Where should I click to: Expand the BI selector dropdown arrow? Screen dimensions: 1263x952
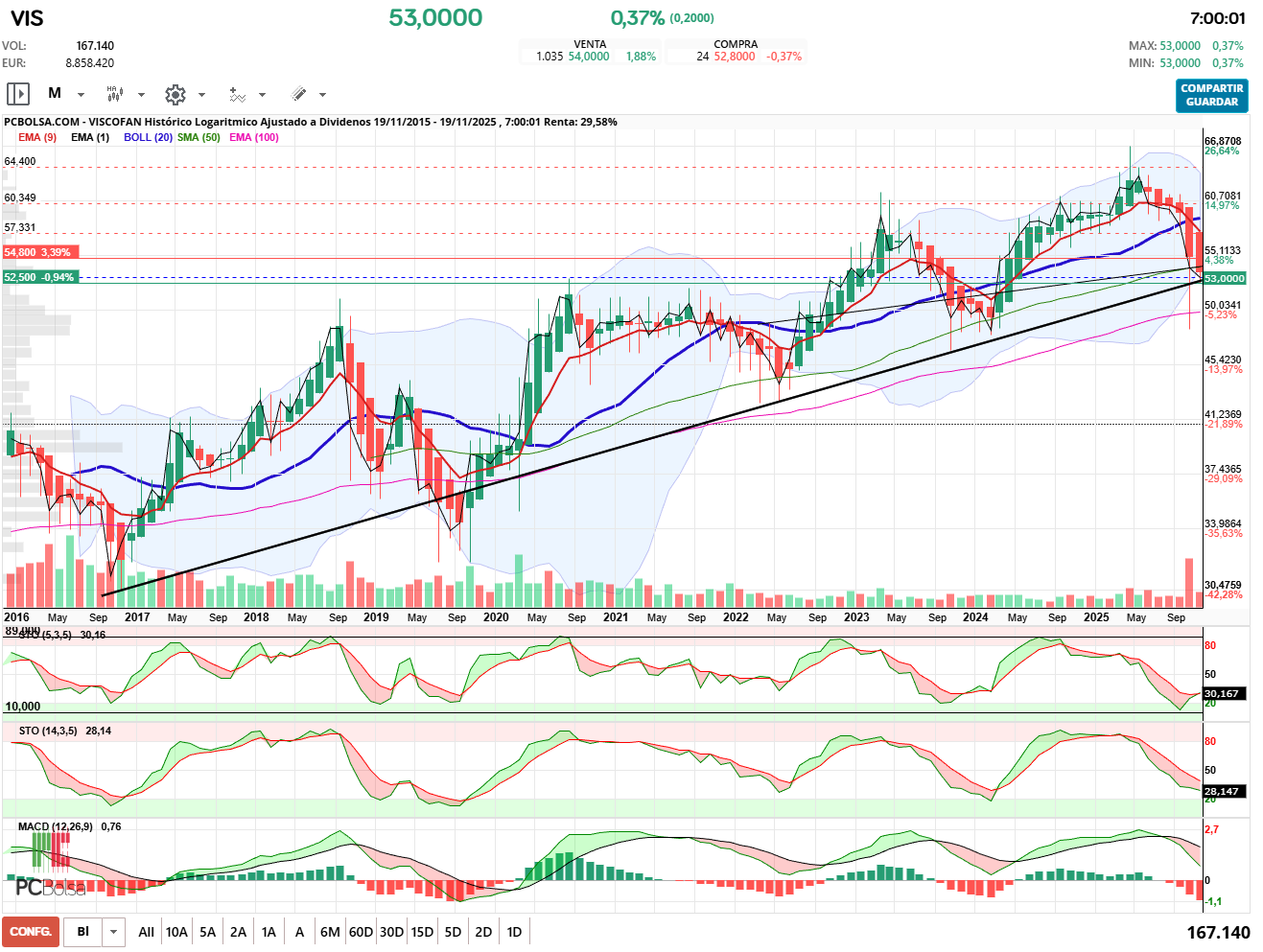tap(114, 932)
